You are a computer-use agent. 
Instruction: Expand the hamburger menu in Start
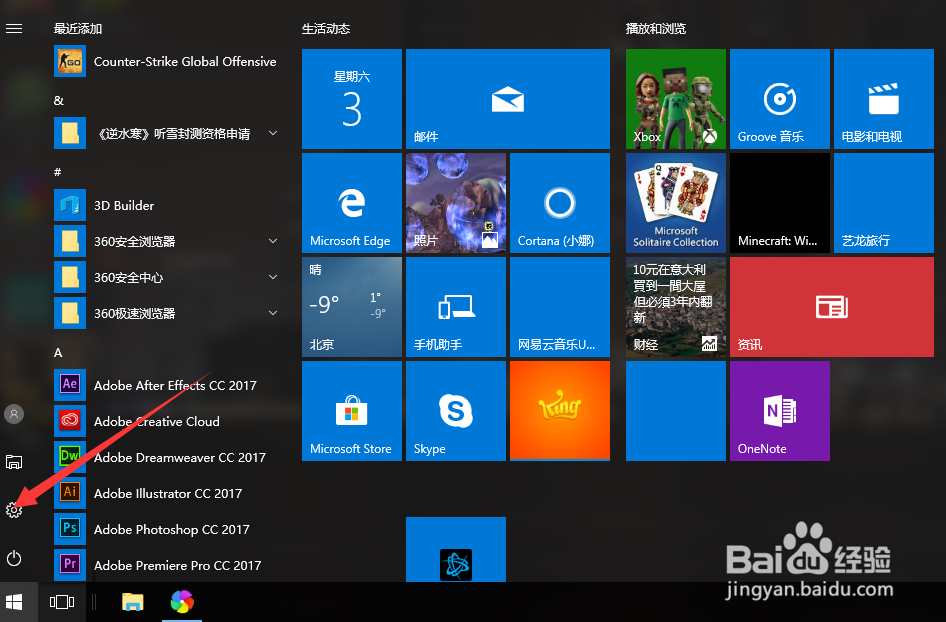point(14,28)
